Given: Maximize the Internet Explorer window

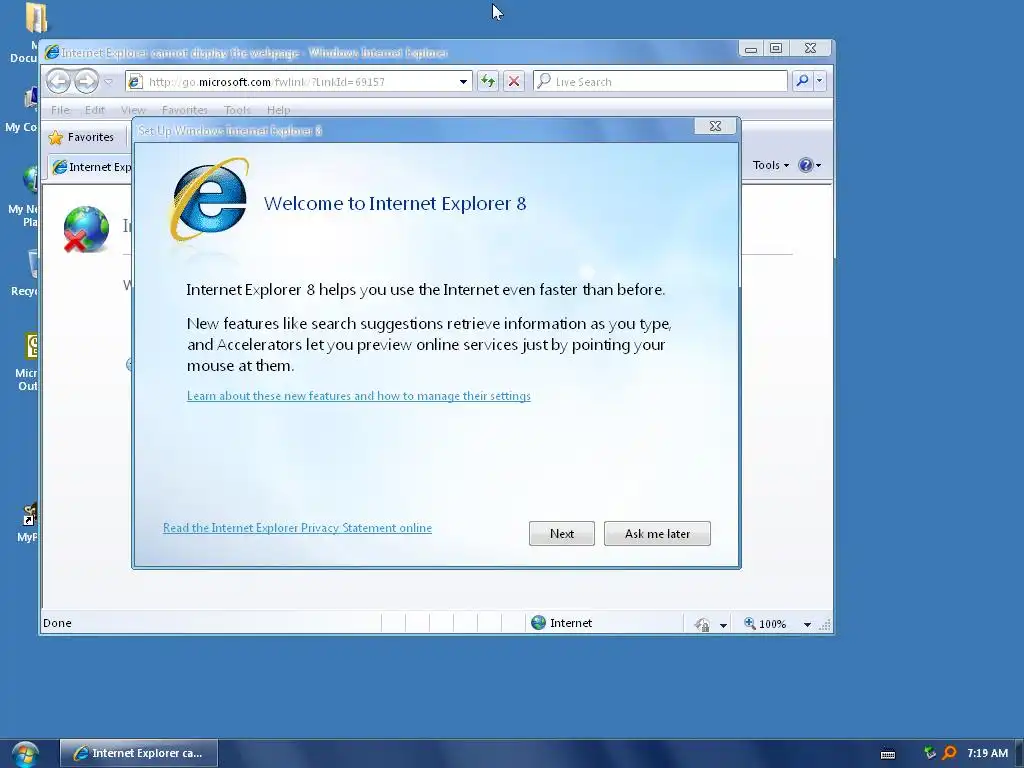Looking at the screenshot, I should coord(776,49).
